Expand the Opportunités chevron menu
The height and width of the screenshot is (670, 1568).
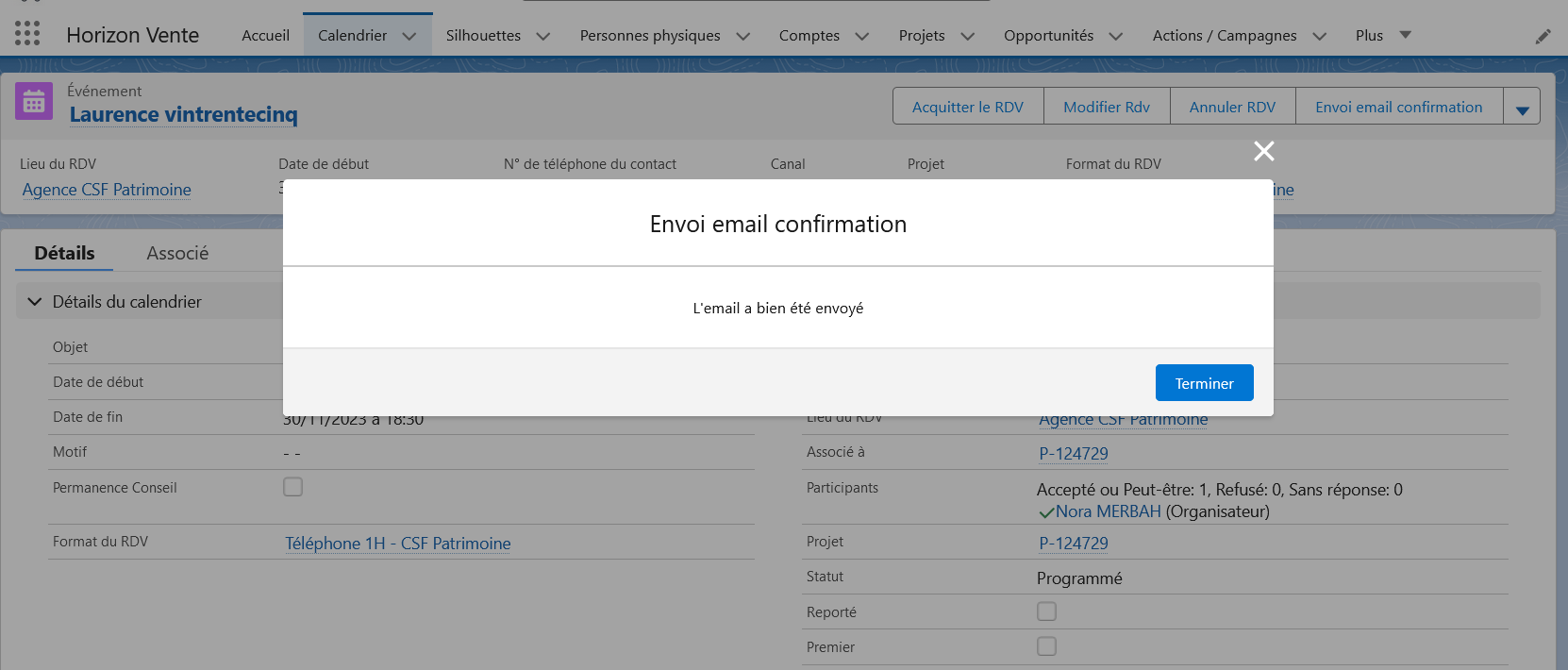(x=1116, y=36)
